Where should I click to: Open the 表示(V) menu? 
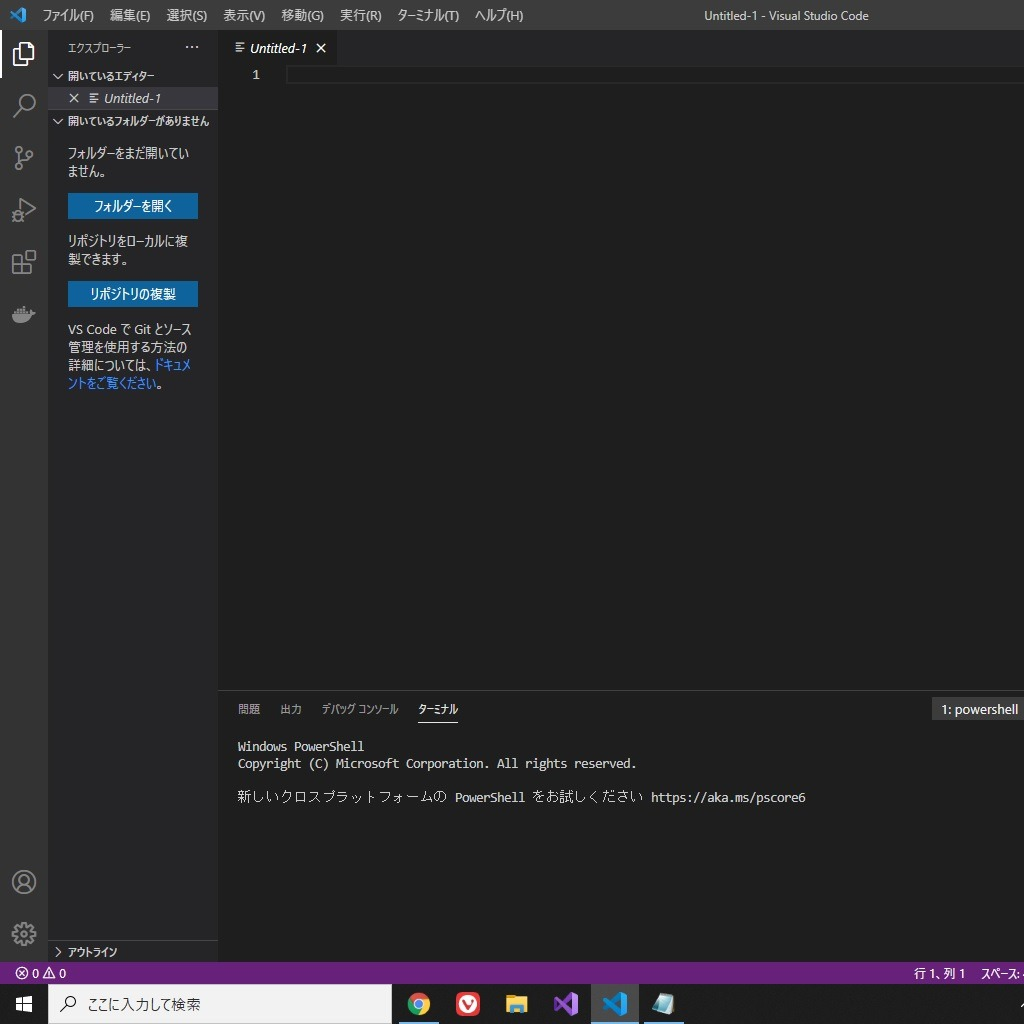tap(244, 15)
